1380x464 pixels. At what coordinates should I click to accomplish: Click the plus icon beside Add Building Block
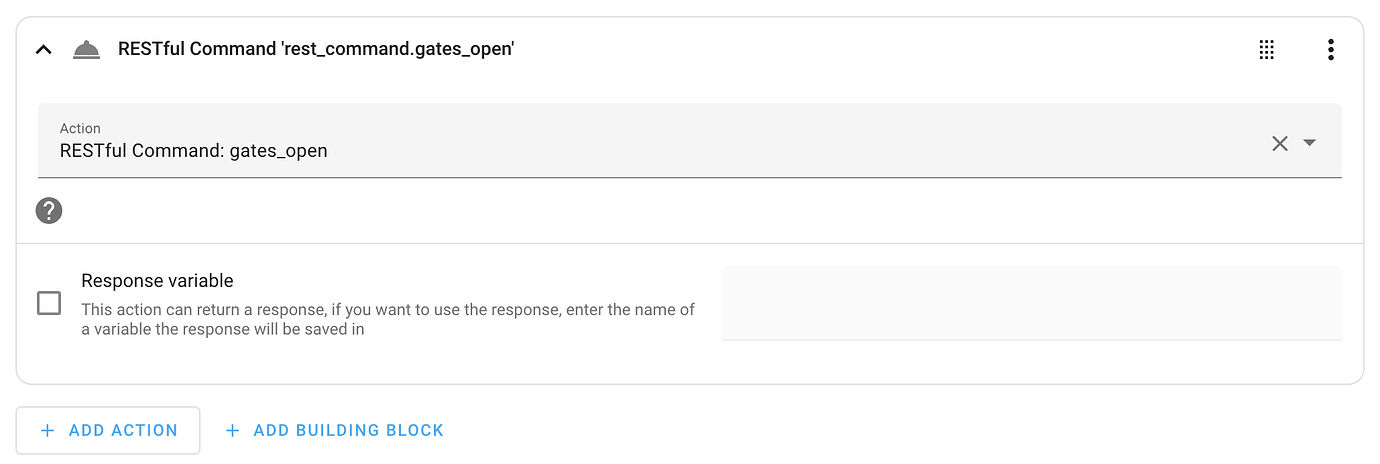tap(232, 430)
